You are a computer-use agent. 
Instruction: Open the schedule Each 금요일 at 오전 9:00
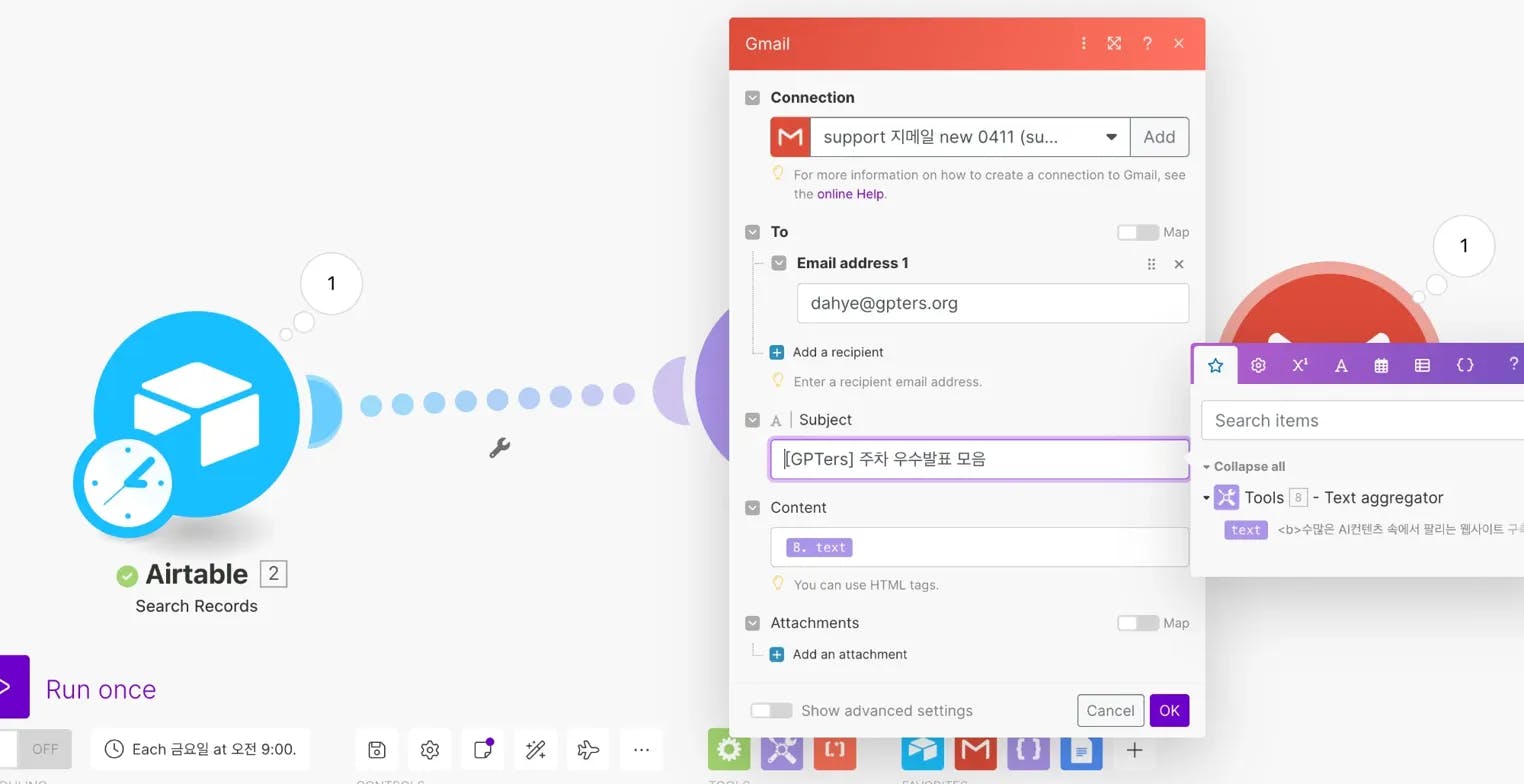pos(200,749)
